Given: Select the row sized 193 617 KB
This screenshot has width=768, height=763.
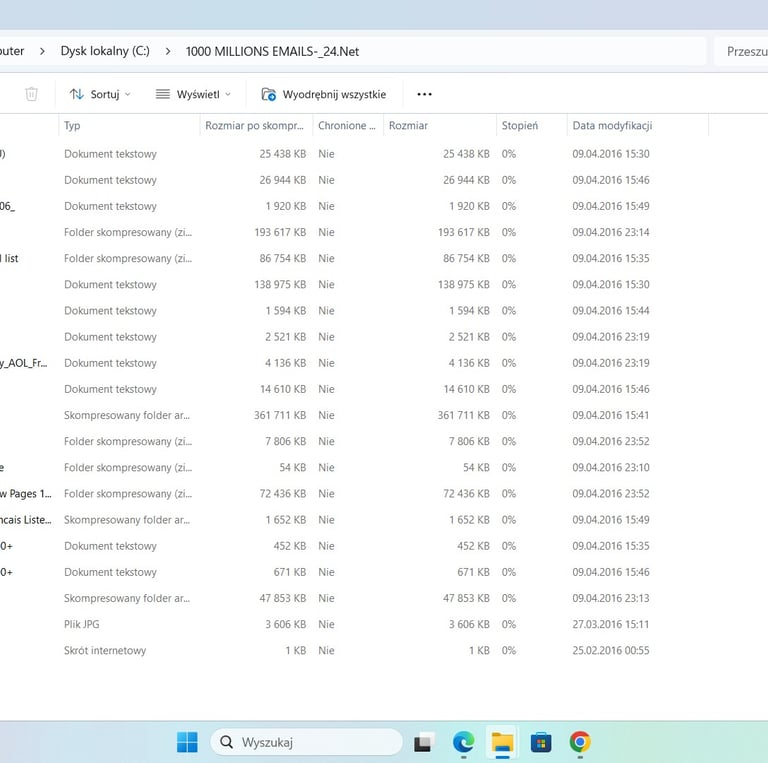Looking at the screenshot, I should tap(354, 232).
